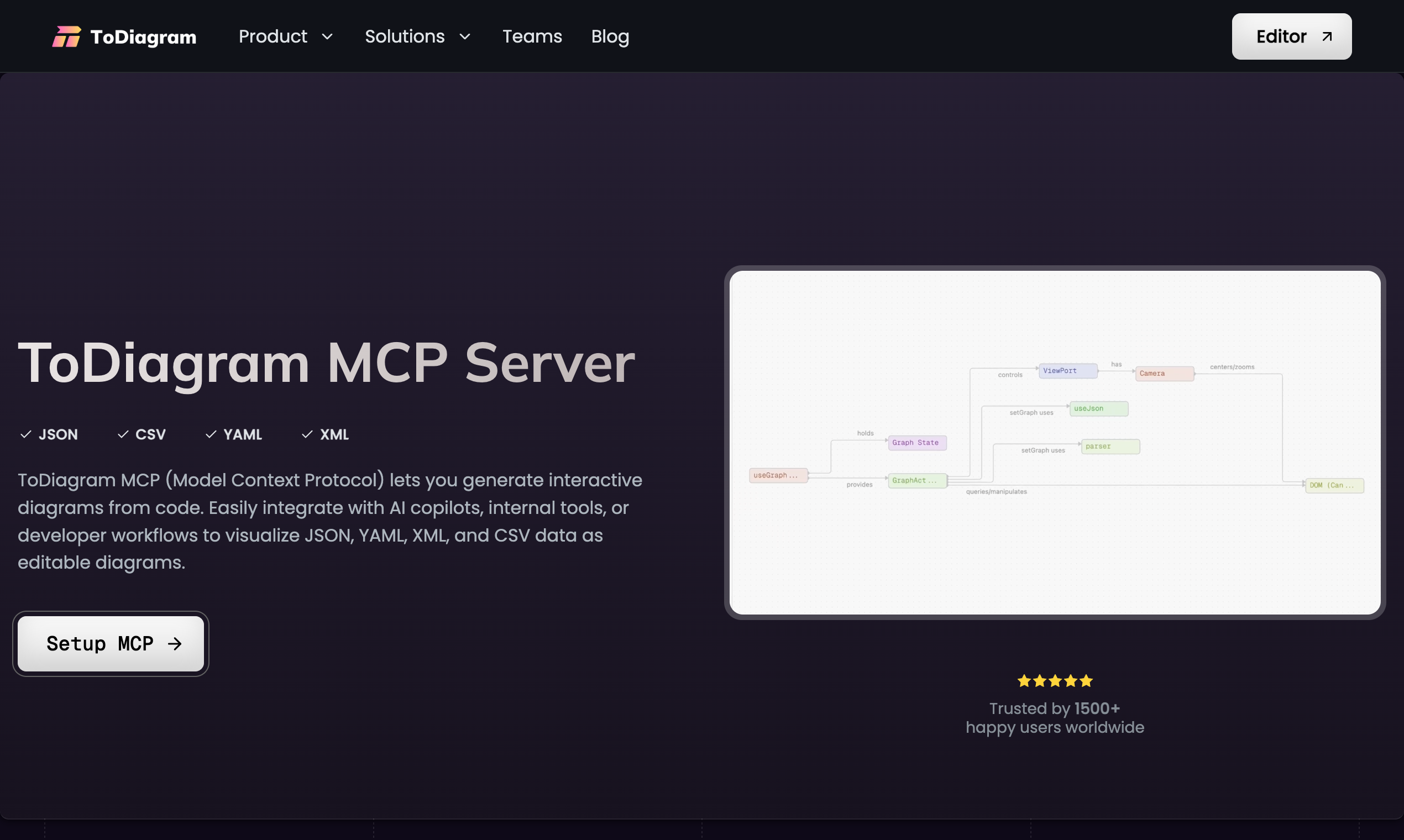The image size is (1404, 840).
Task: Select the XML format label
Action: click(334, 434)
